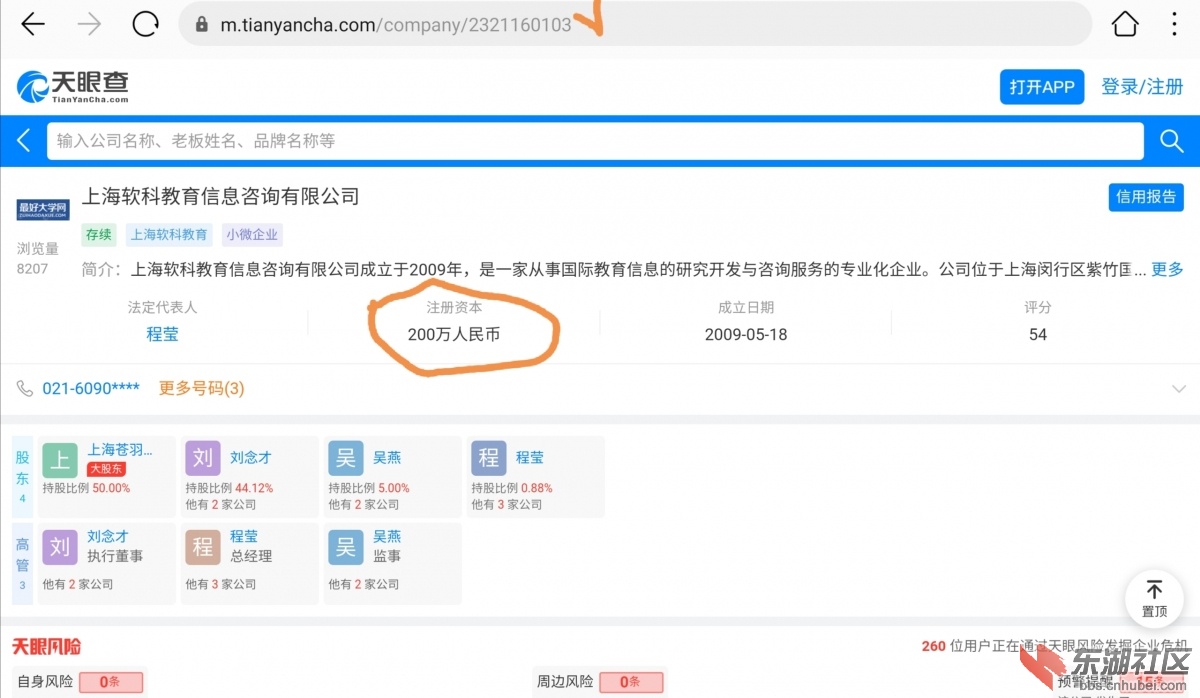
Task: Click the 持股比例 5.00% text
Action: [369, 488]
